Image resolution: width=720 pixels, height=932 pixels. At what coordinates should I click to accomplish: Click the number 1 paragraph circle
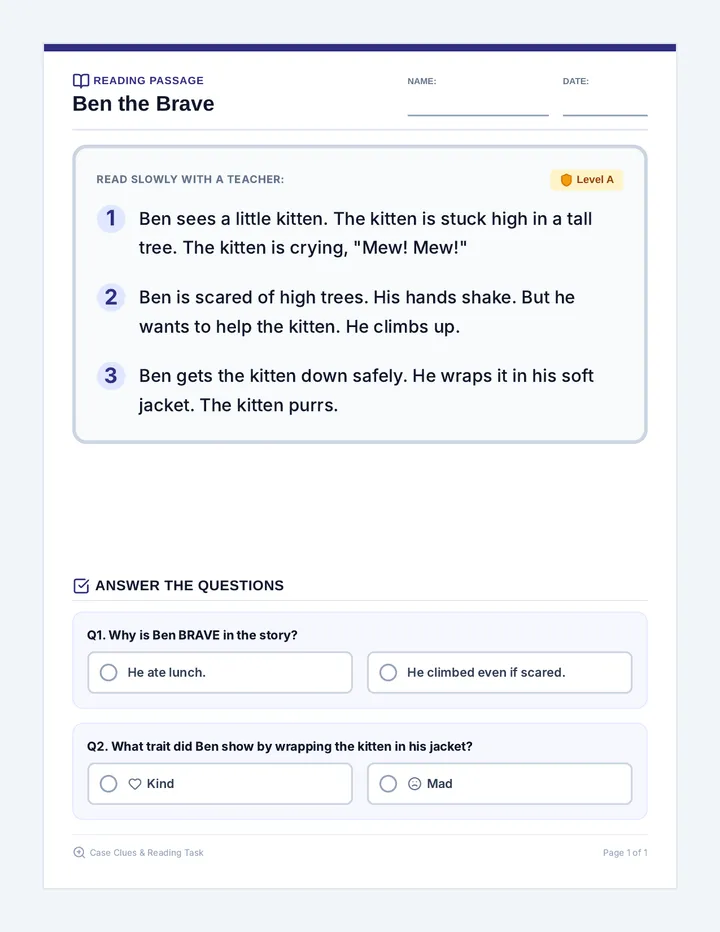coord(111,218)
